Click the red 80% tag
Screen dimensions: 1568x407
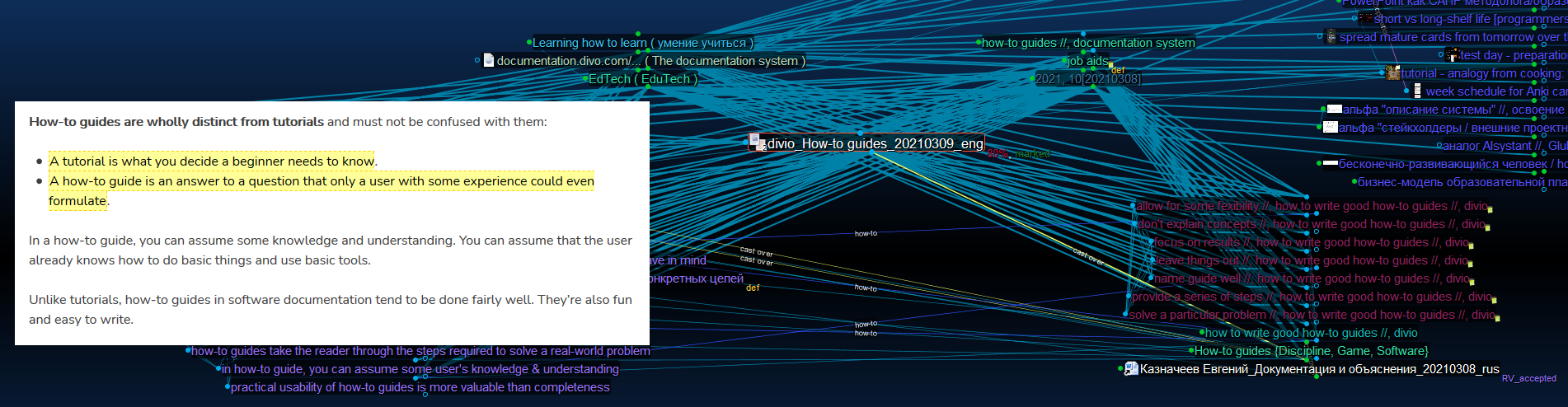(x=998, y=154)
